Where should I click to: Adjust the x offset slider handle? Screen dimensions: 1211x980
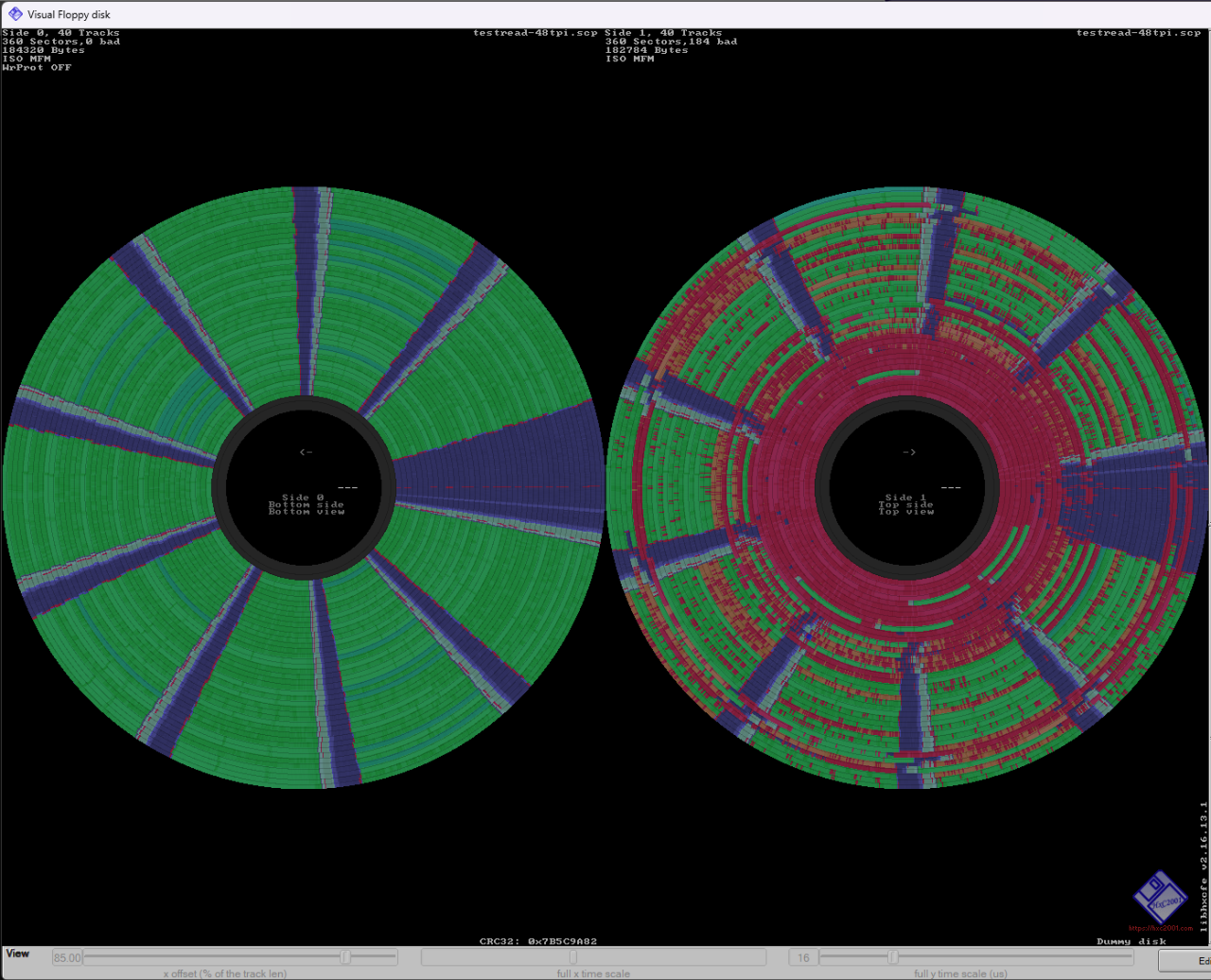(345, 957)
